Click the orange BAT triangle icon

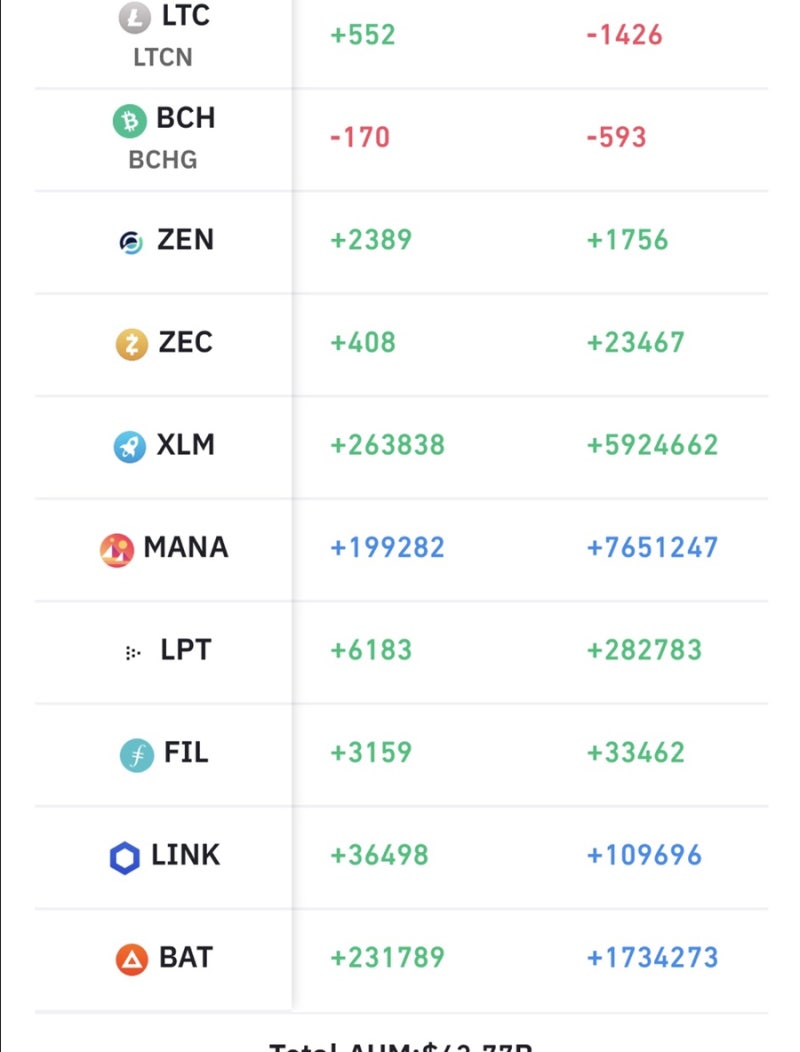tap(132, 959)
